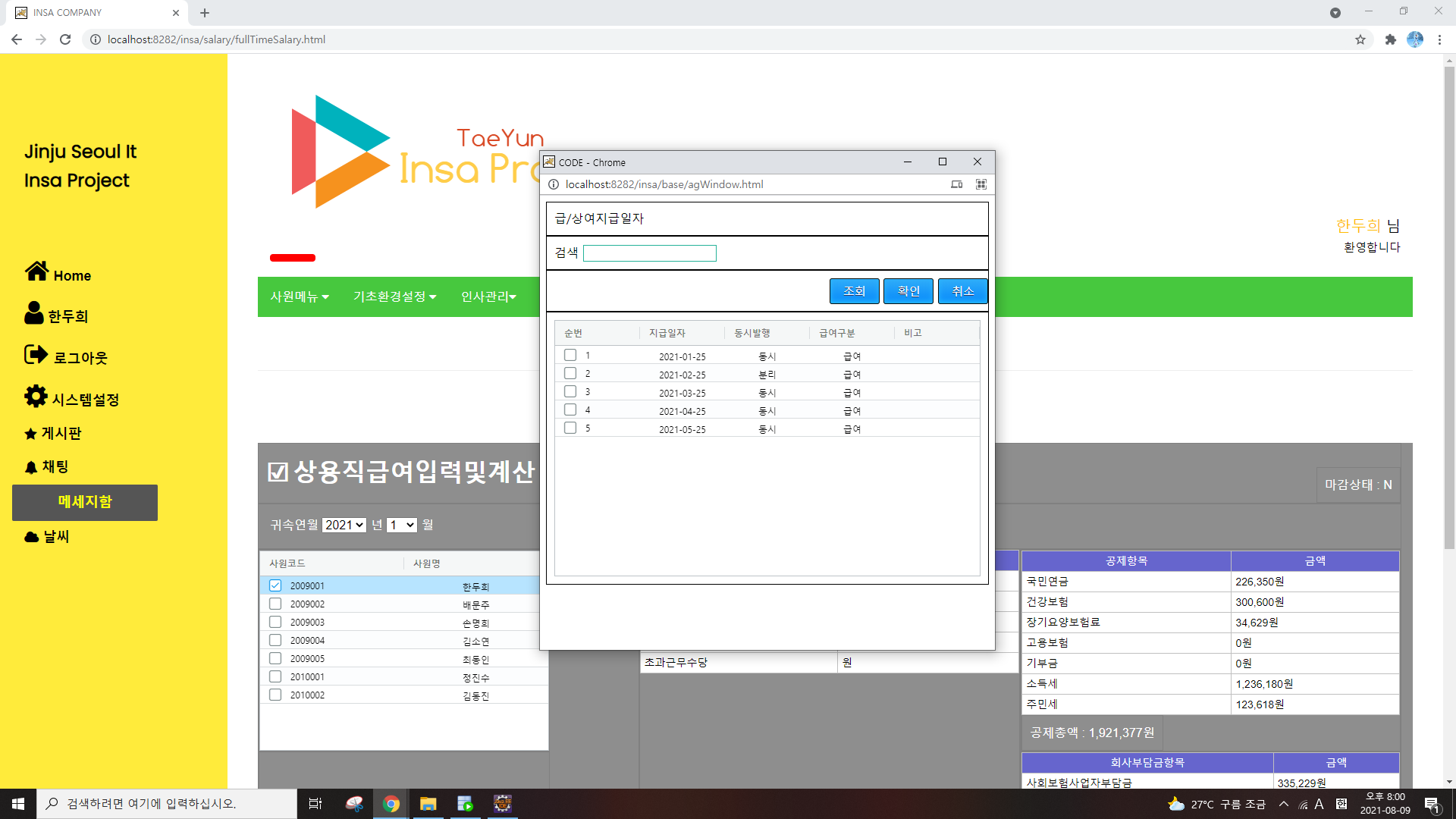Open the Chrome extensions puzzle icon
The image size is (1456, 819).
click(1390, 39)
